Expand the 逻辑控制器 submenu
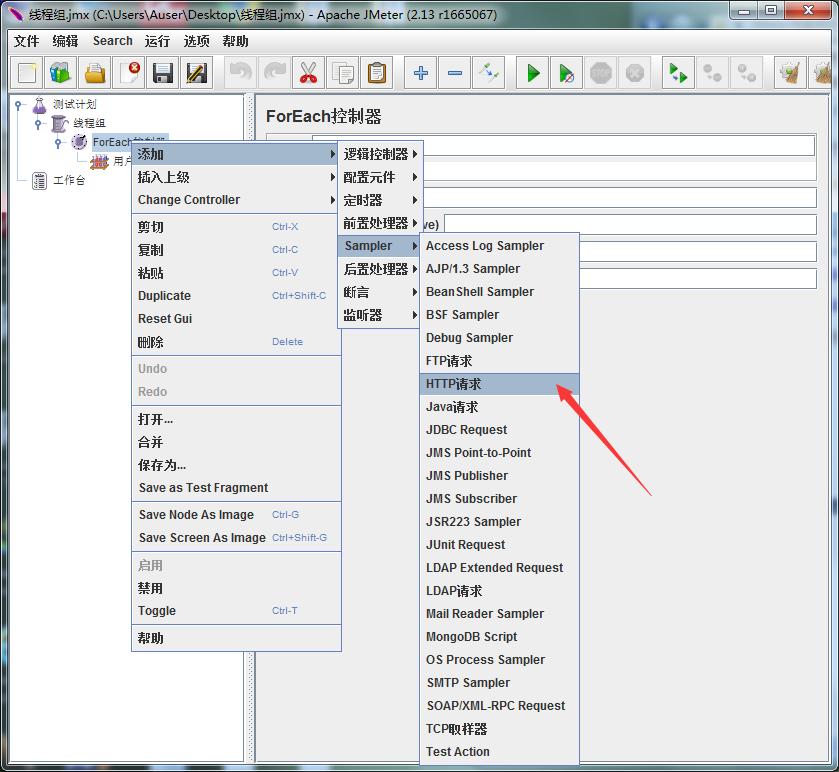The height and width of the screenshot is (772, 839). point(380,154)
